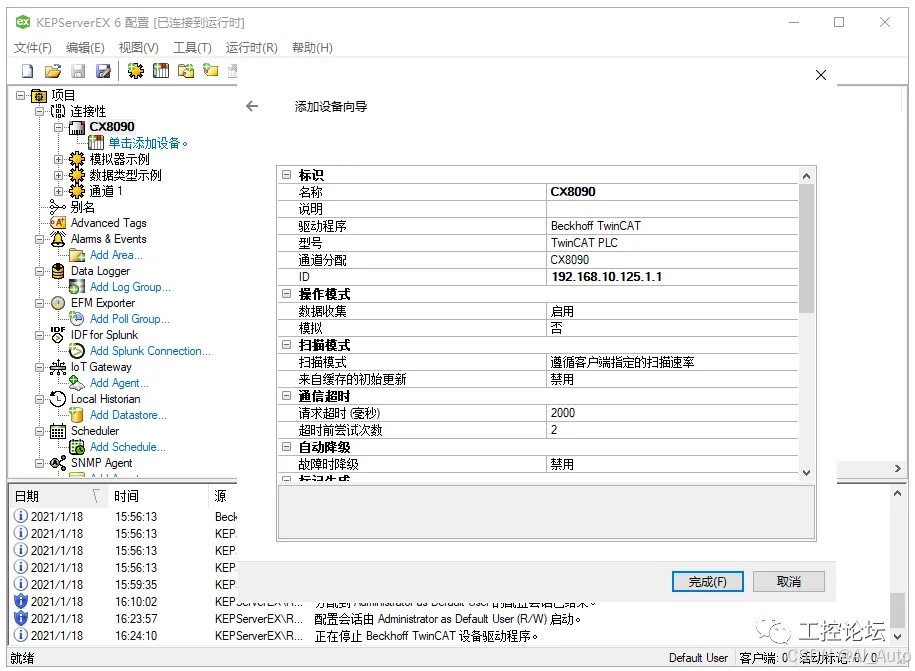
Task: Collapse the 自动降级 property section
Action: [287, 447]
